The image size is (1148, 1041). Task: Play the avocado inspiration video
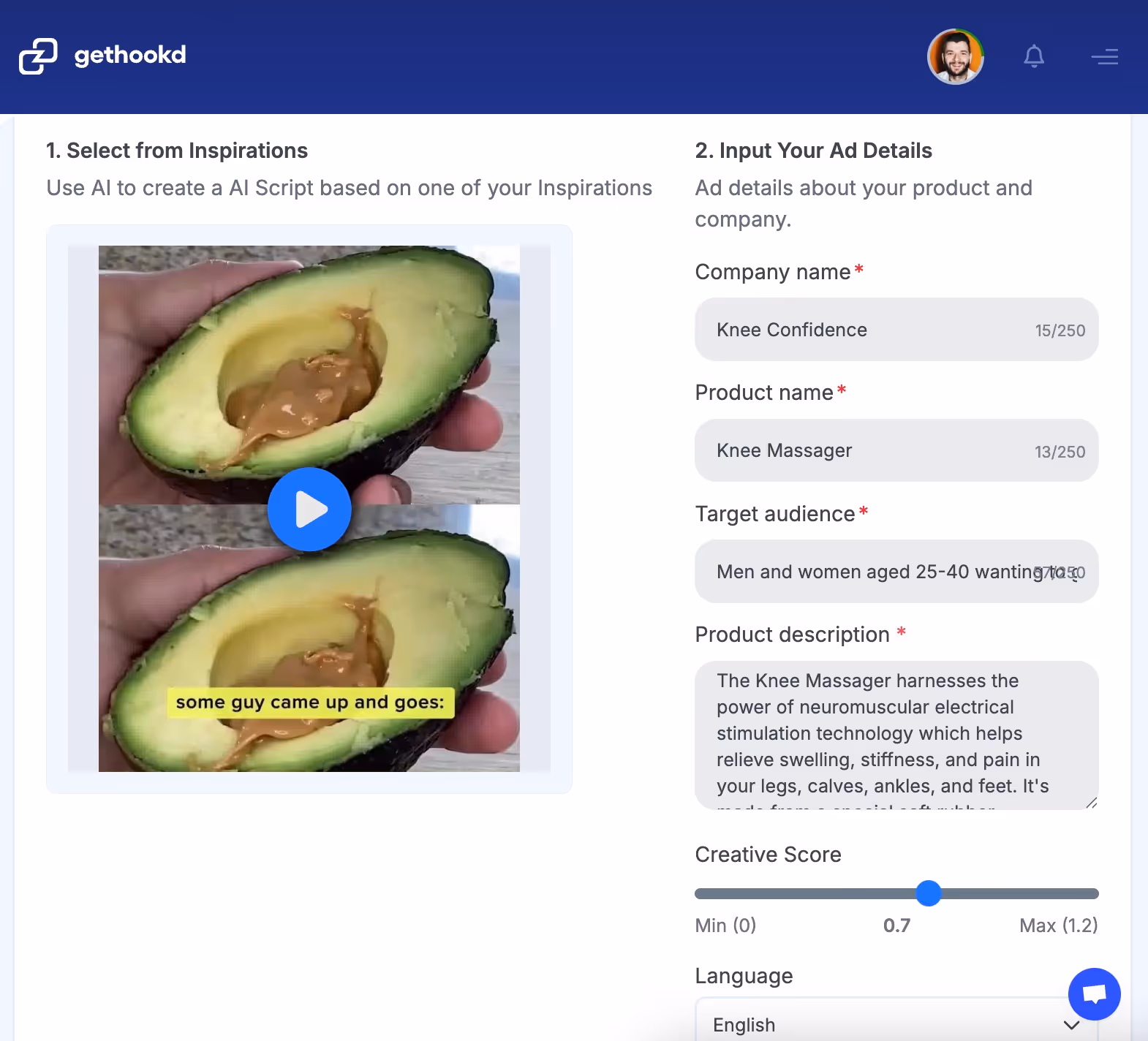coord(309,509)
